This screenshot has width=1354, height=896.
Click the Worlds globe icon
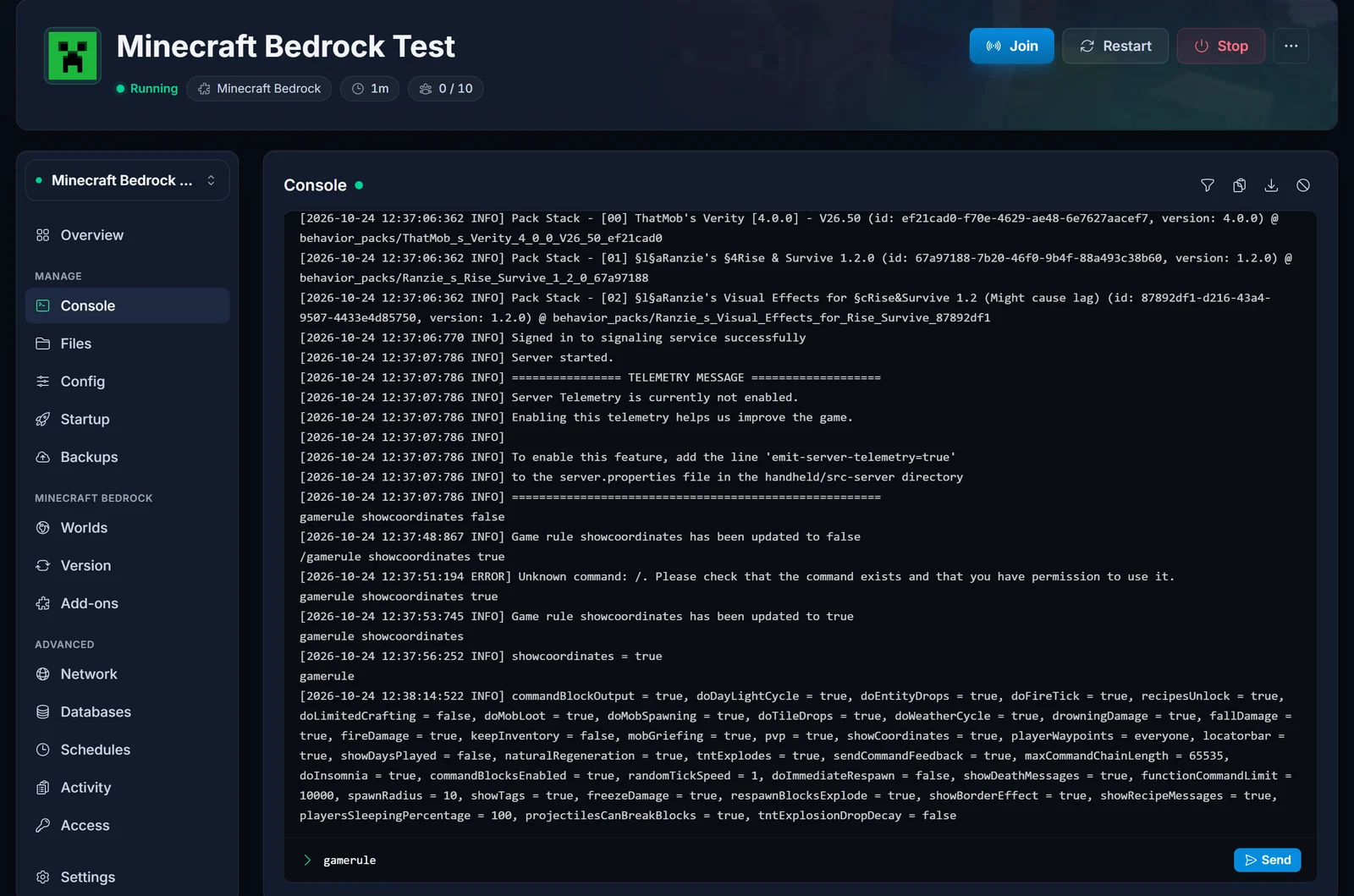pyautogui.click(x=43, y=528)
